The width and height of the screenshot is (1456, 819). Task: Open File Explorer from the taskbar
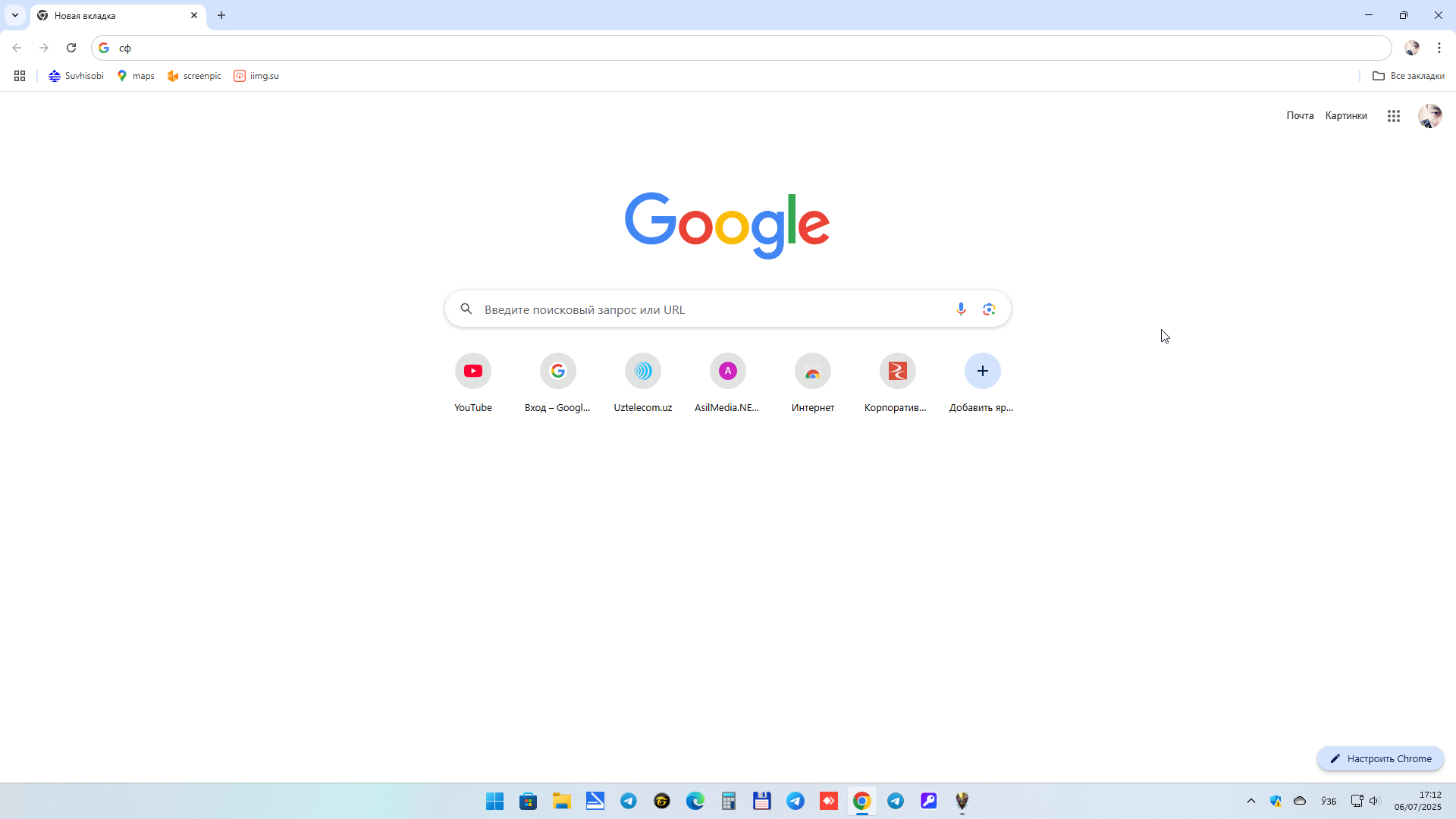pyautogui.click(x=562, y=801)
